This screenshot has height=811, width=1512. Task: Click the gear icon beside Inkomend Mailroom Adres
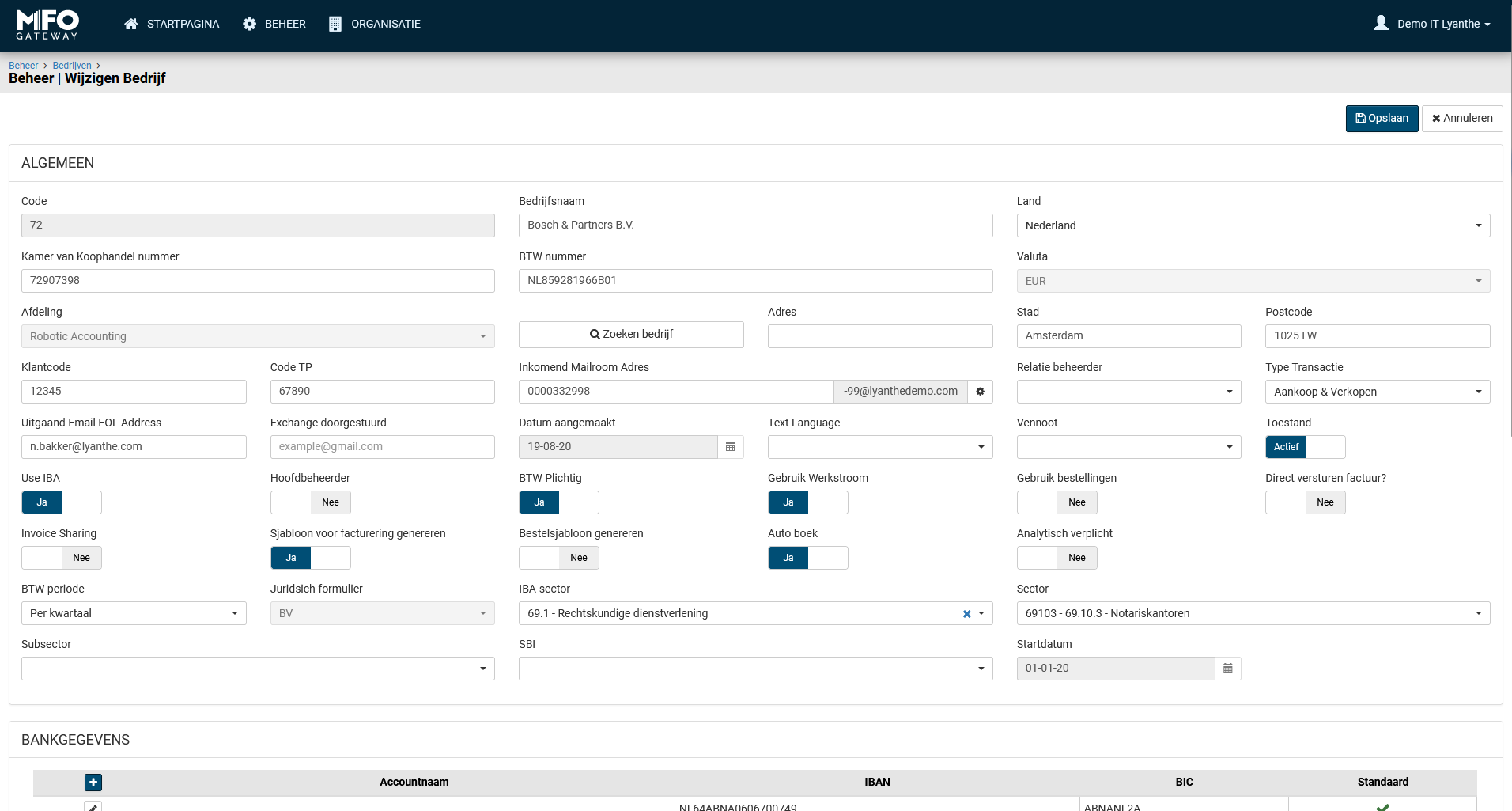[980, 392]
